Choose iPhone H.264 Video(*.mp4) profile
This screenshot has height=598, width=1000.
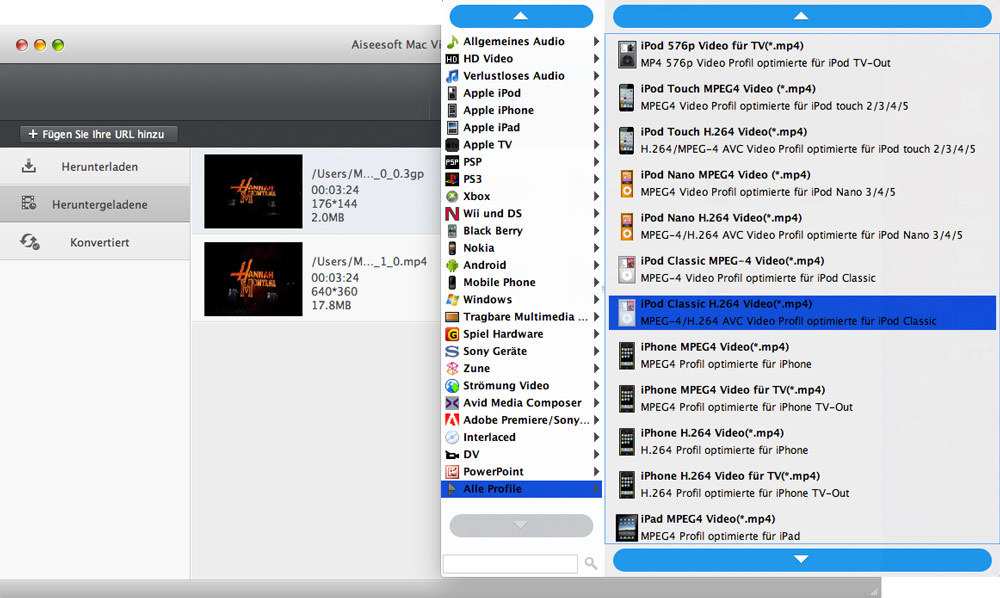pyautogui.click(x=802, y=442)
